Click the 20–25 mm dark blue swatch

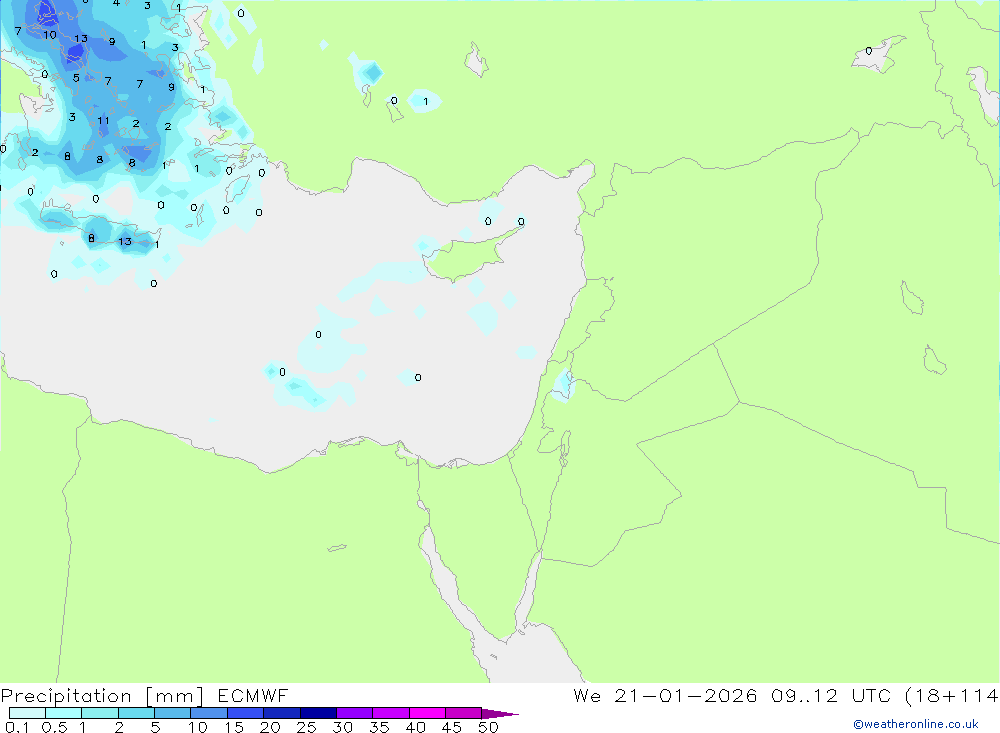281,713
